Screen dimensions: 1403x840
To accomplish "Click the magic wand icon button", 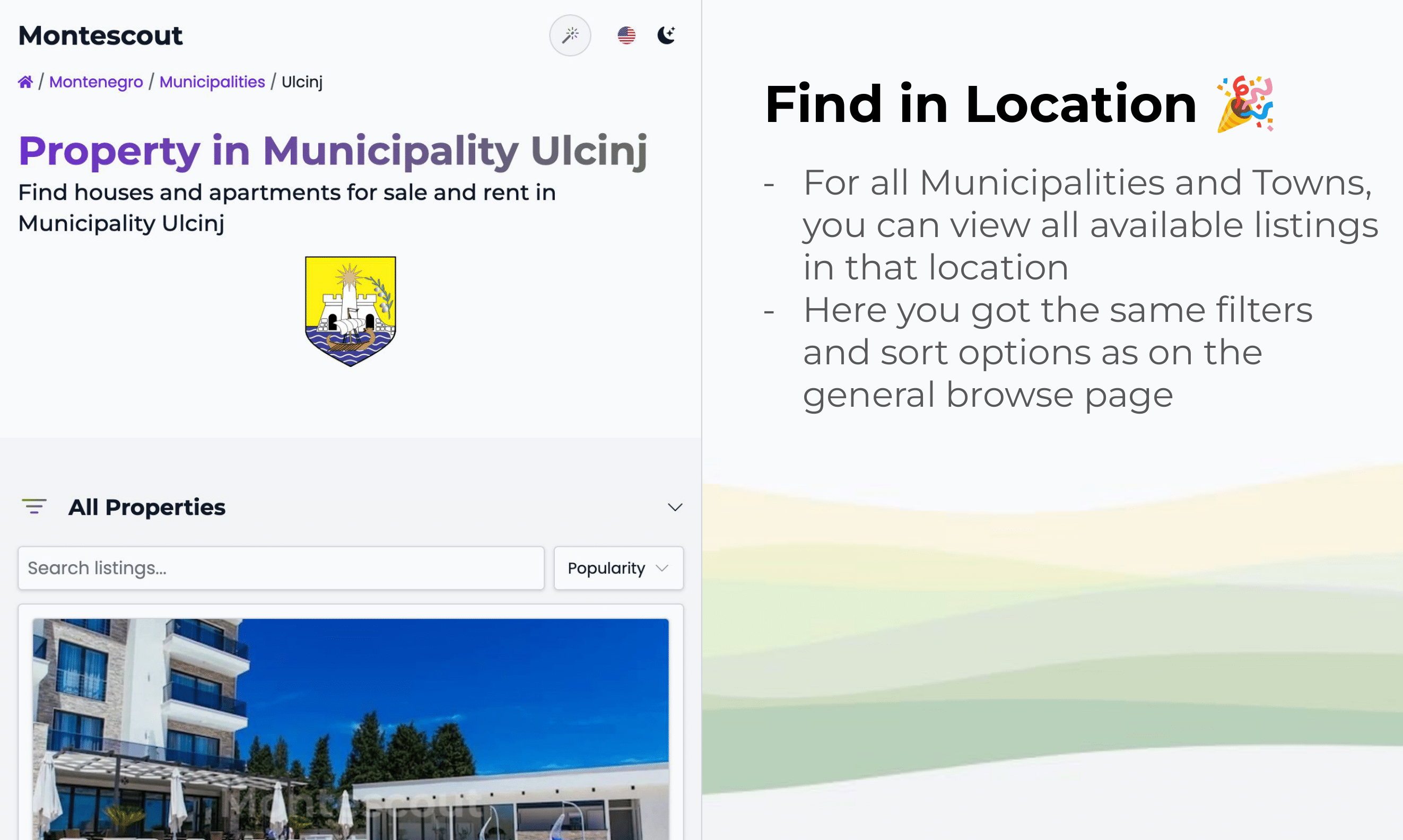I will 570,36.
